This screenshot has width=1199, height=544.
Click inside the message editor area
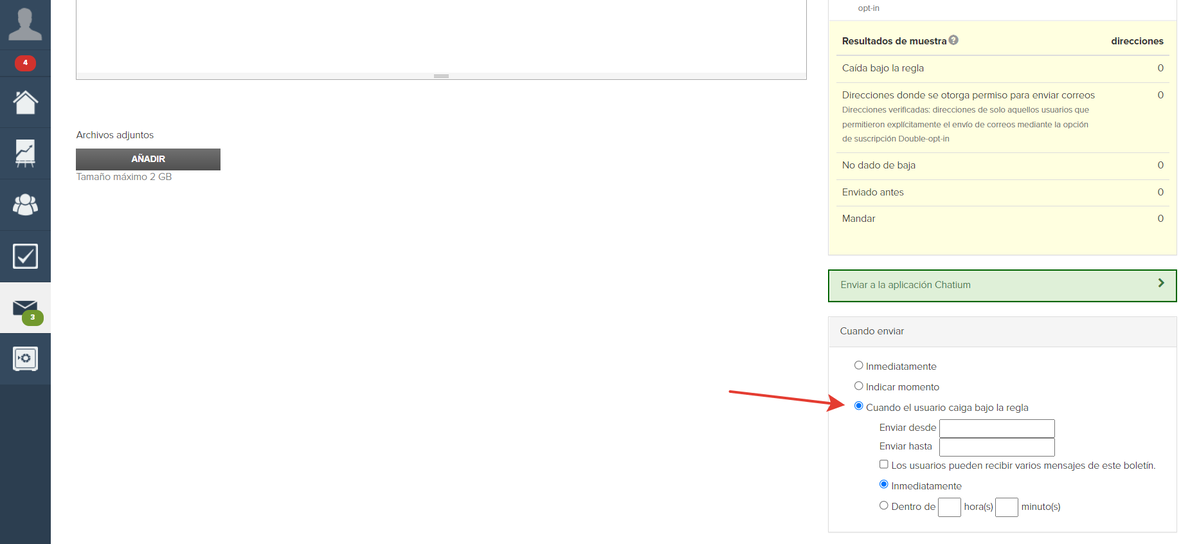coord(441,36)
